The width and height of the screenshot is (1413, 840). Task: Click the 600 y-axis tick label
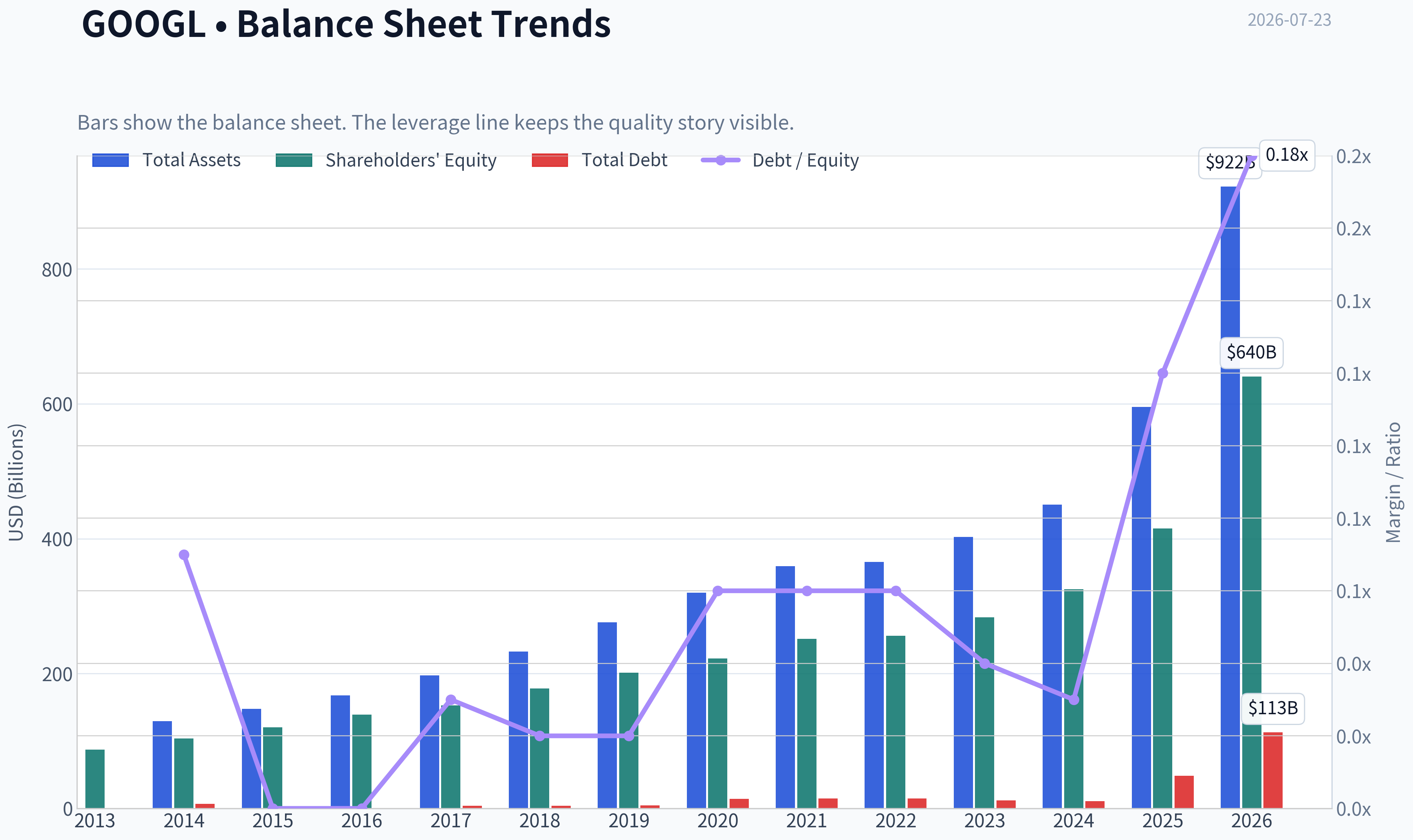click(x=57, y=405)
